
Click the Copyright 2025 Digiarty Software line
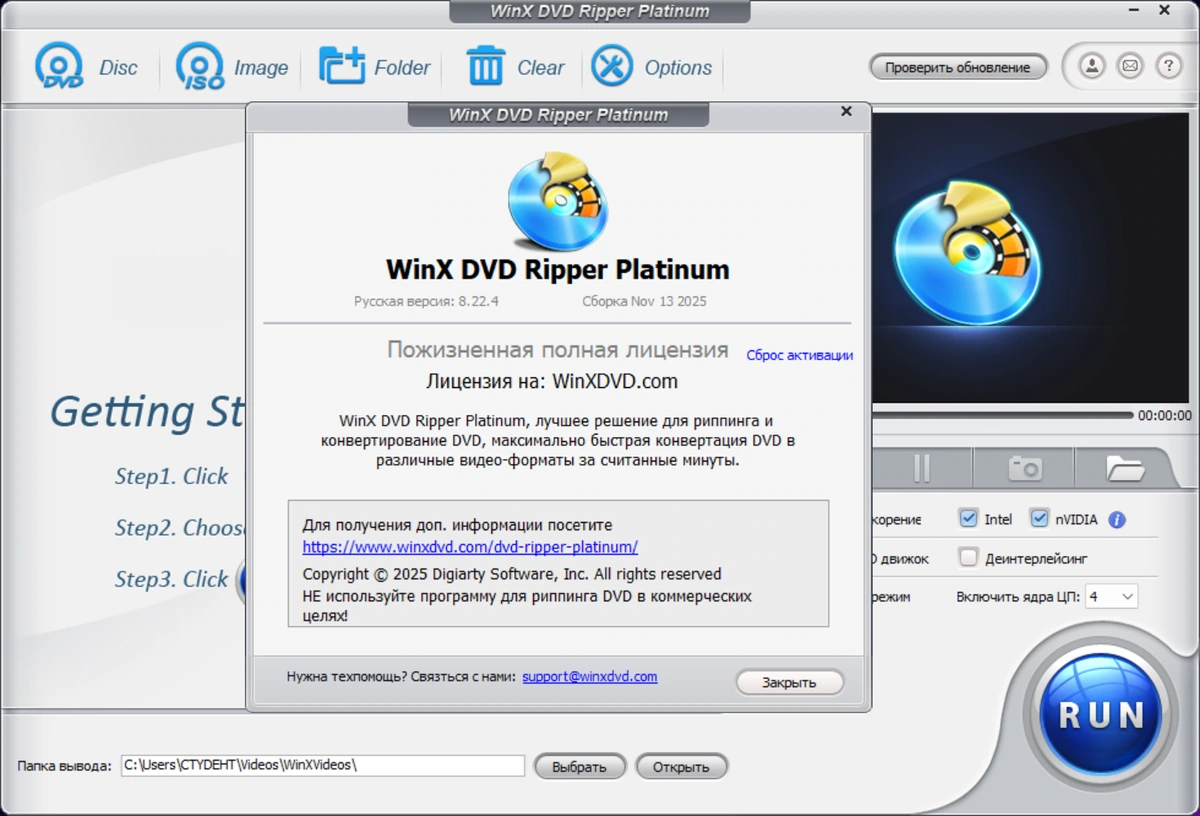click(x=512, y=574)
